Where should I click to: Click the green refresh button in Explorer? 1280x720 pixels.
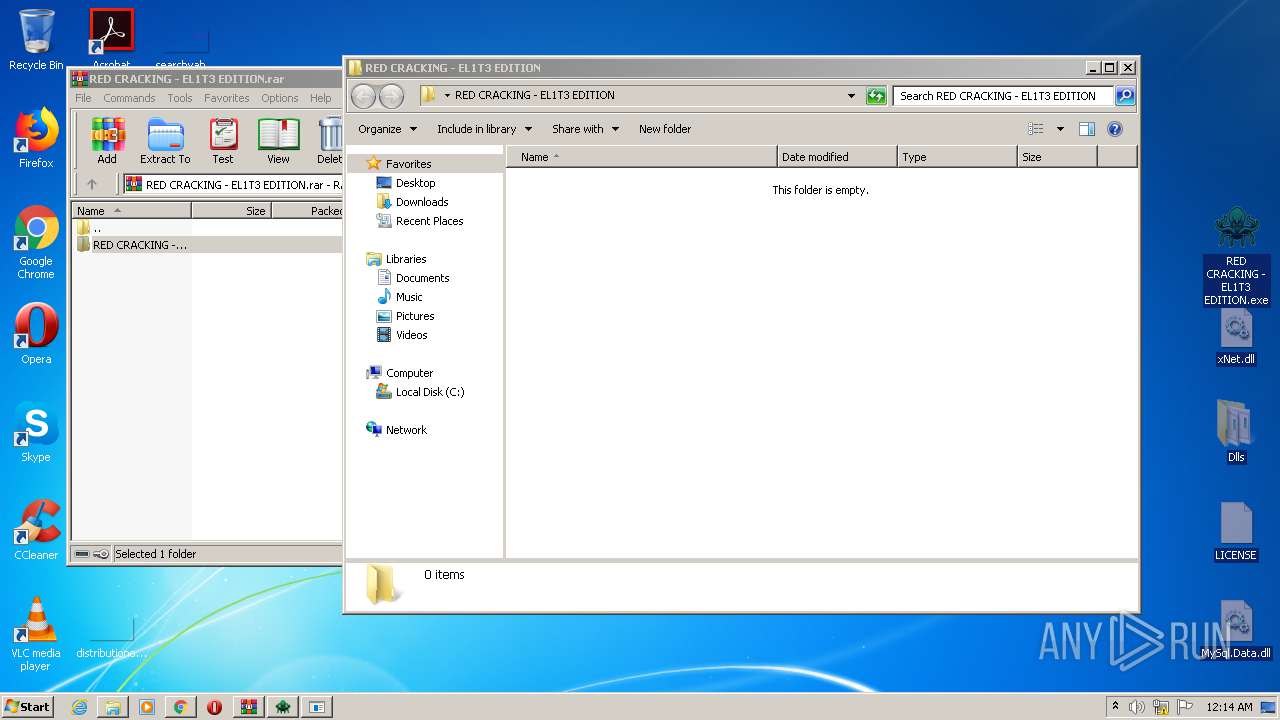coord(876,96)
